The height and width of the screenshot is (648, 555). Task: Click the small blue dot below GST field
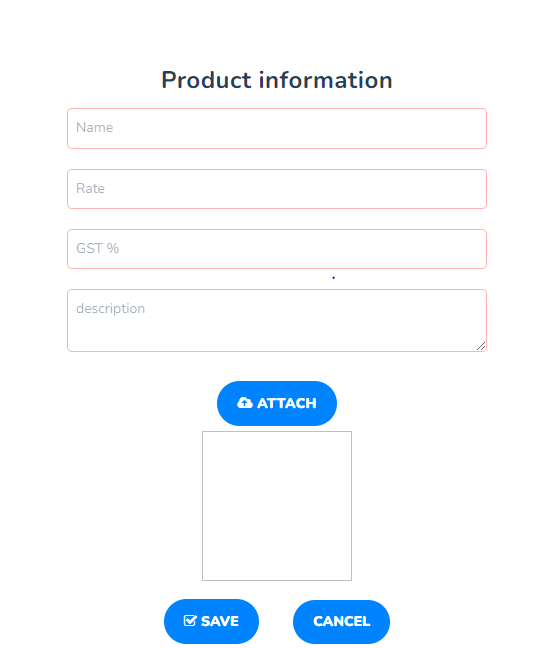coord(333,278)
